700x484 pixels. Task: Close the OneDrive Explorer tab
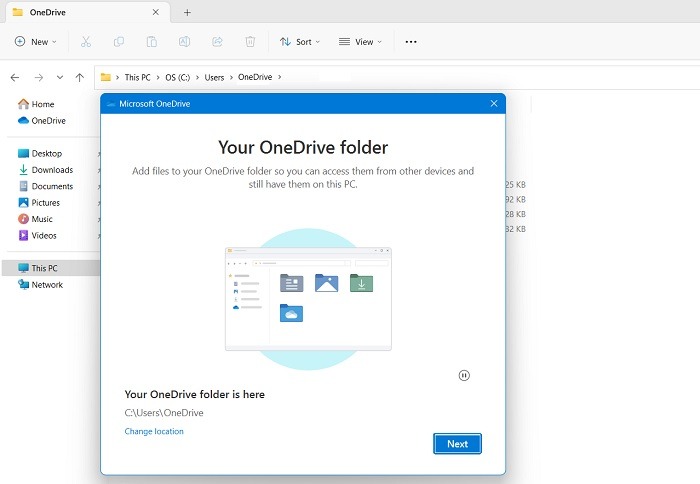pyautogui.click(x=155, y=13)
